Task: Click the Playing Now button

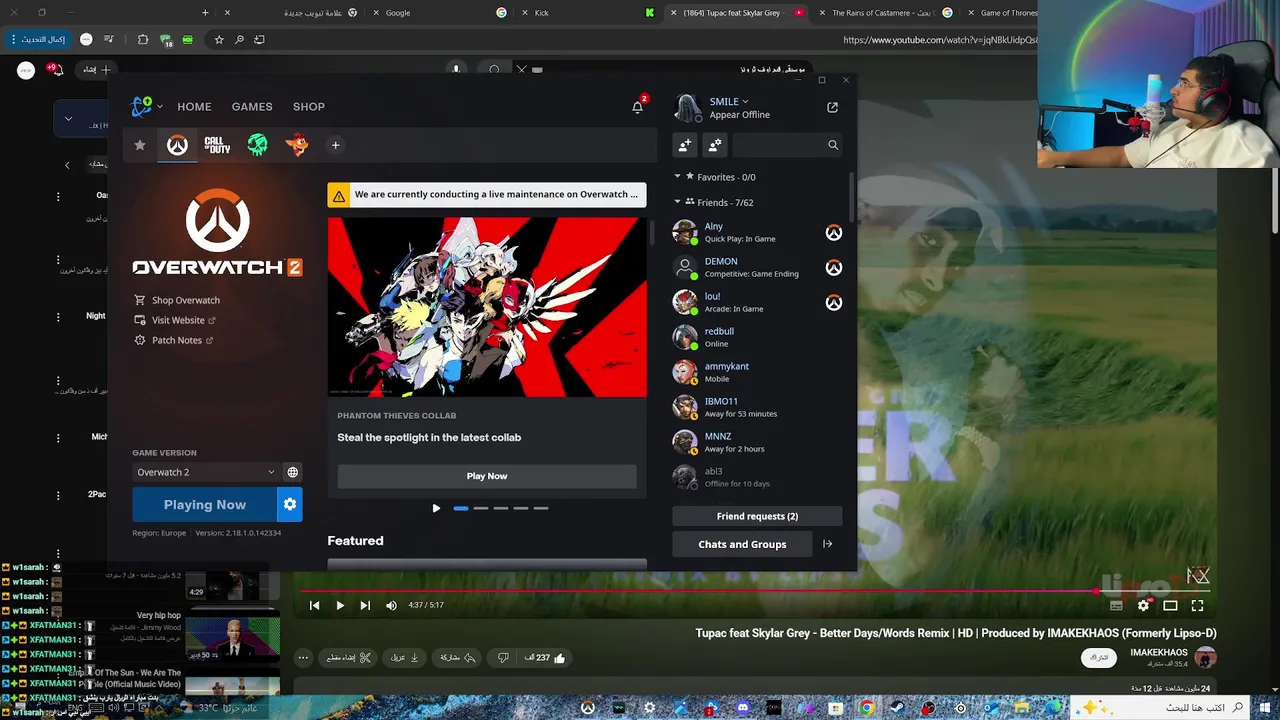Action: click(205, 505)
